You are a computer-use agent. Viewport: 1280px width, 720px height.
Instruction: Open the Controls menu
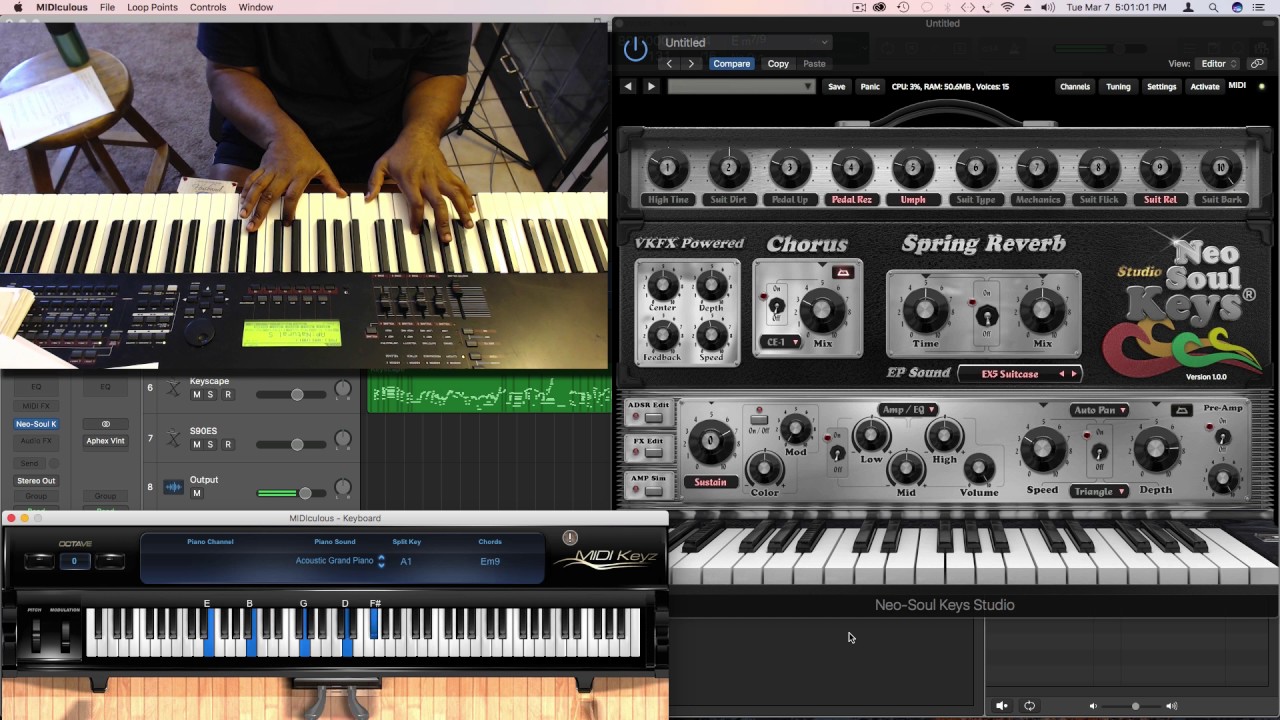[x=208, y=7]
